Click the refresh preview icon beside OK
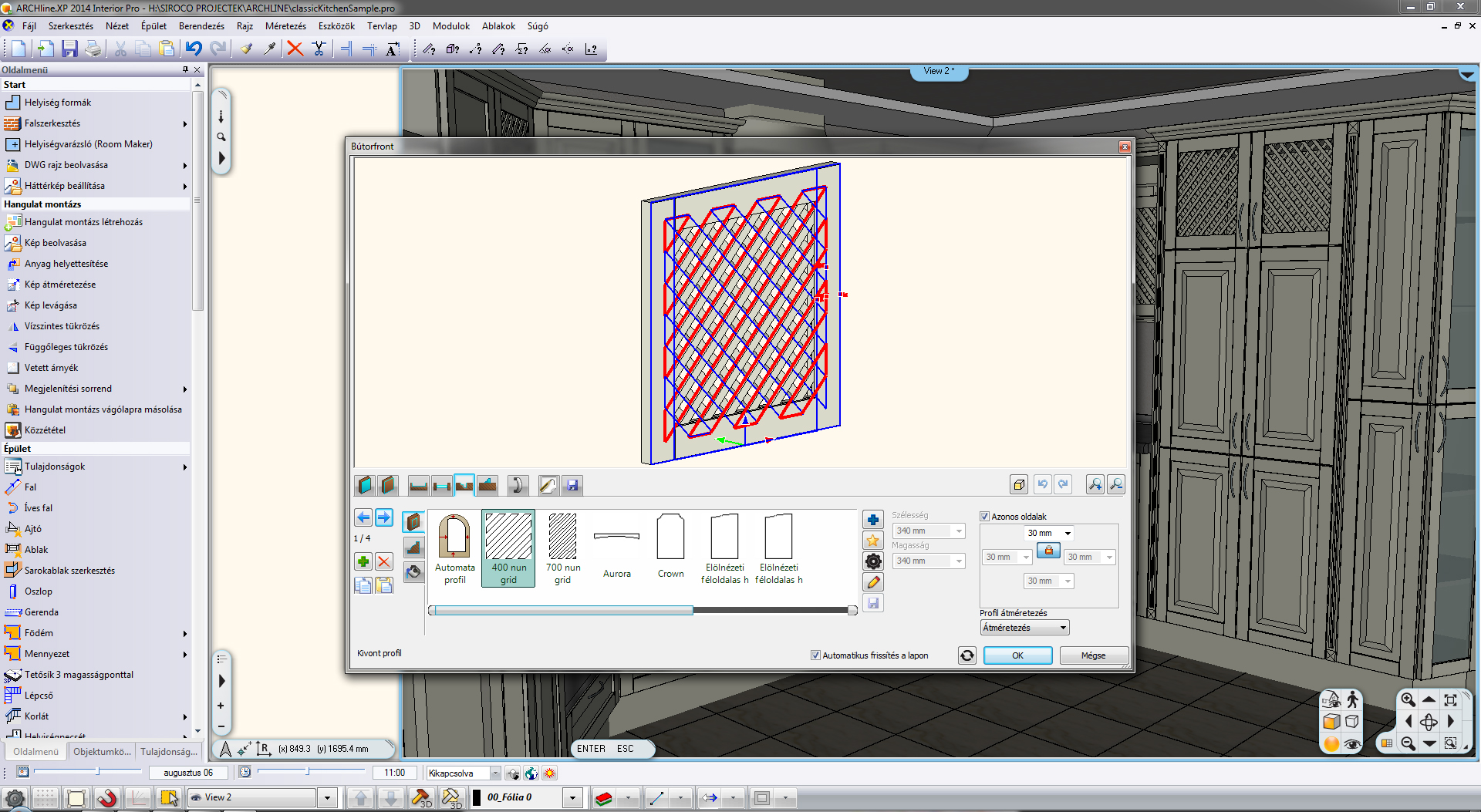The height and width of the screenshot is (812, 1481). (967, 655)
